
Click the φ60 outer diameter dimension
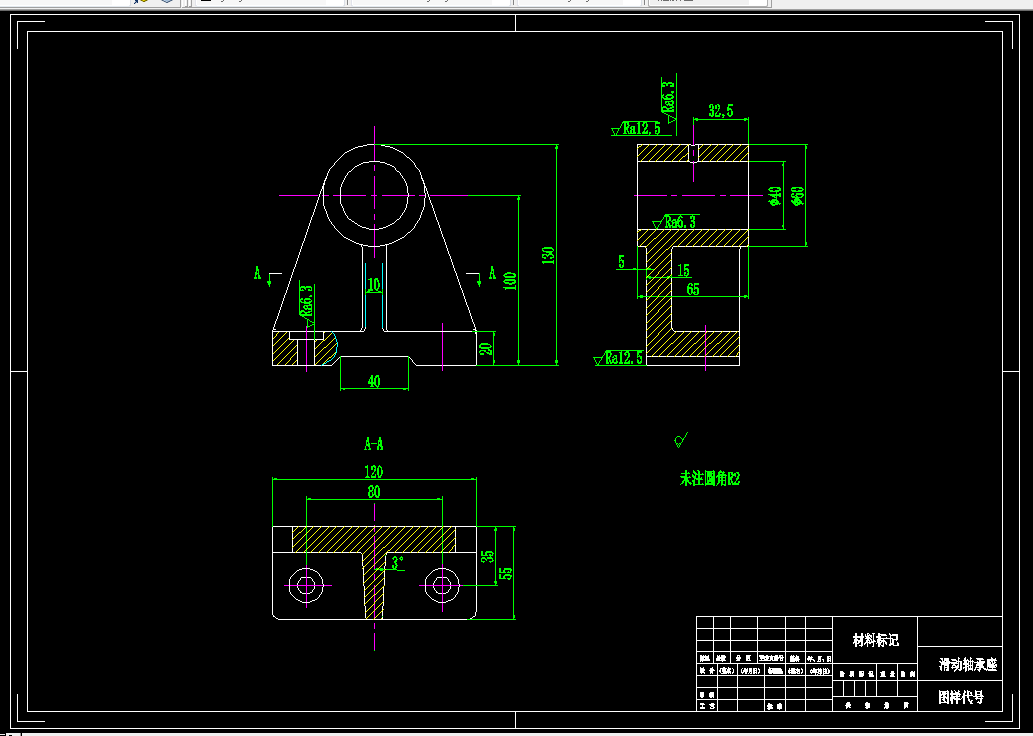point(797,196)
